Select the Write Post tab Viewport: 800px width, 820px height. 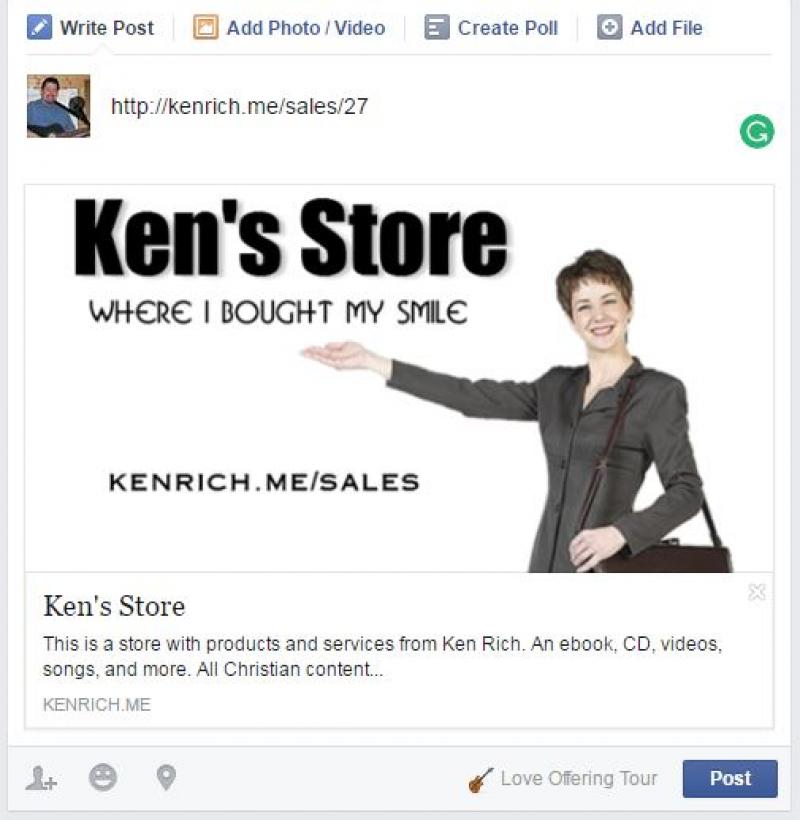tap(90, 28)
